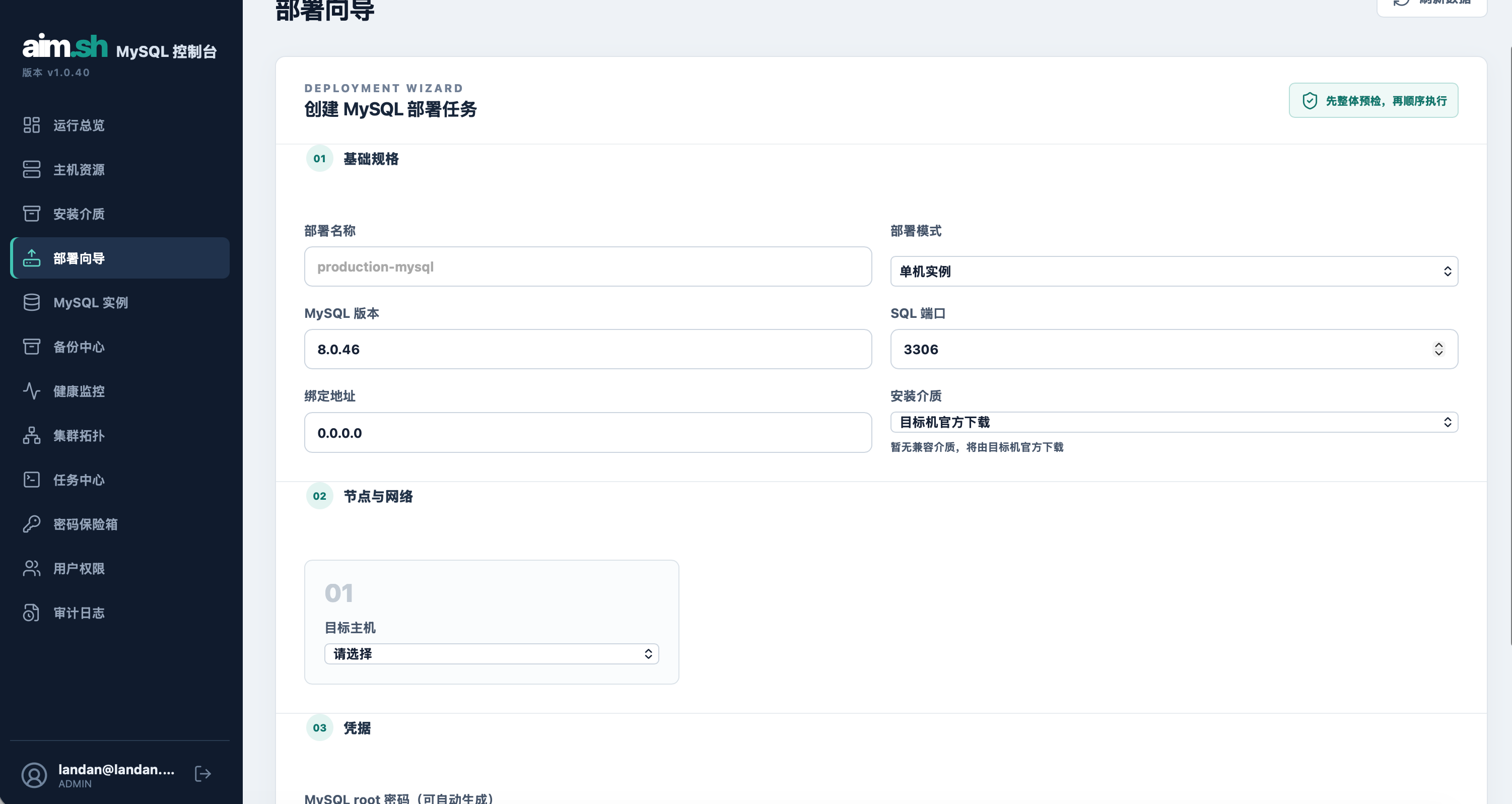Screen dimensions: 1512x804
Task: Click the 主机资源 server icon
Action: pyautogui.click(x=32, y=170)
